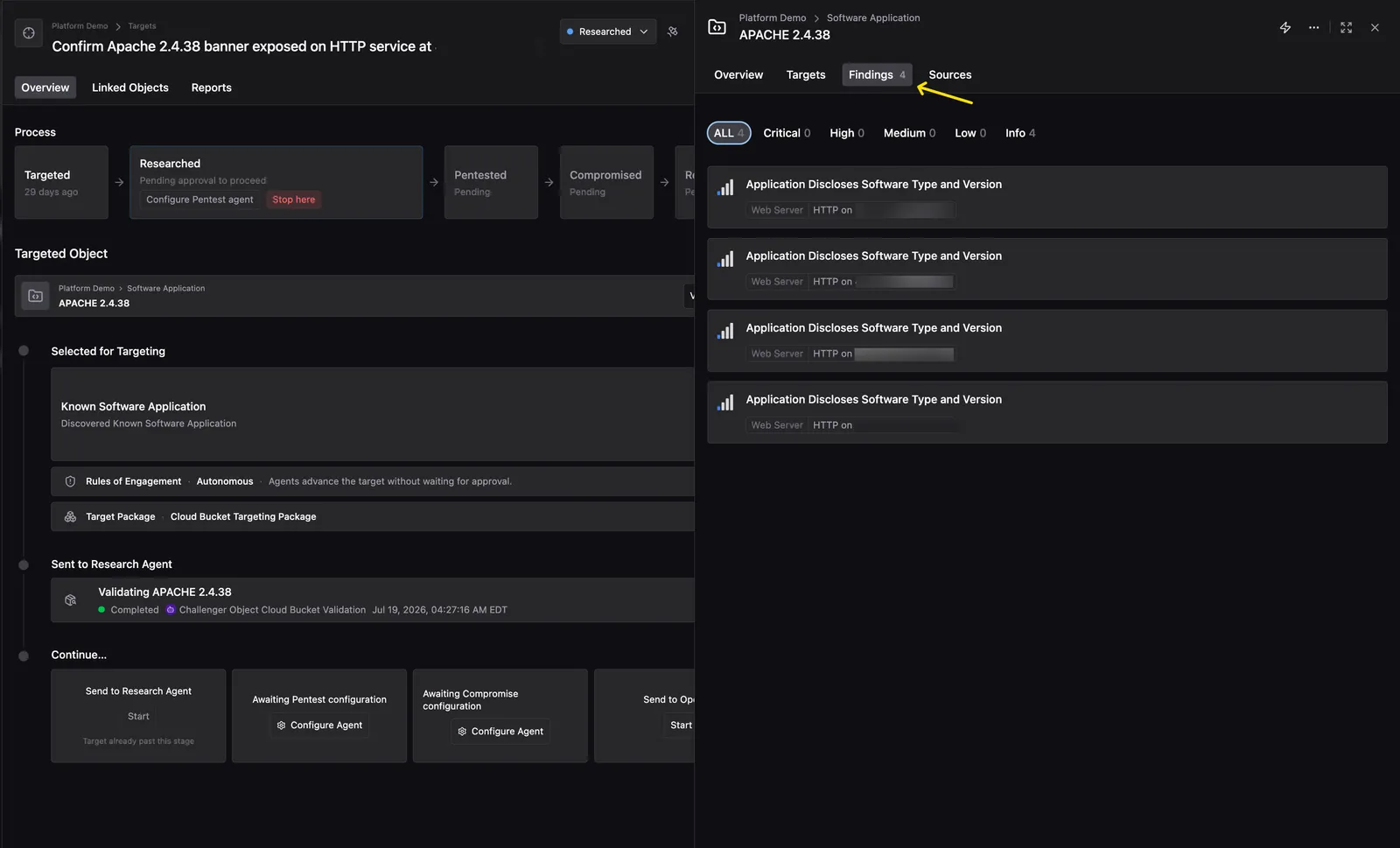
Task: Click Configure Agent under Awaiting Compromise configuration
Action: pos(500,732)
